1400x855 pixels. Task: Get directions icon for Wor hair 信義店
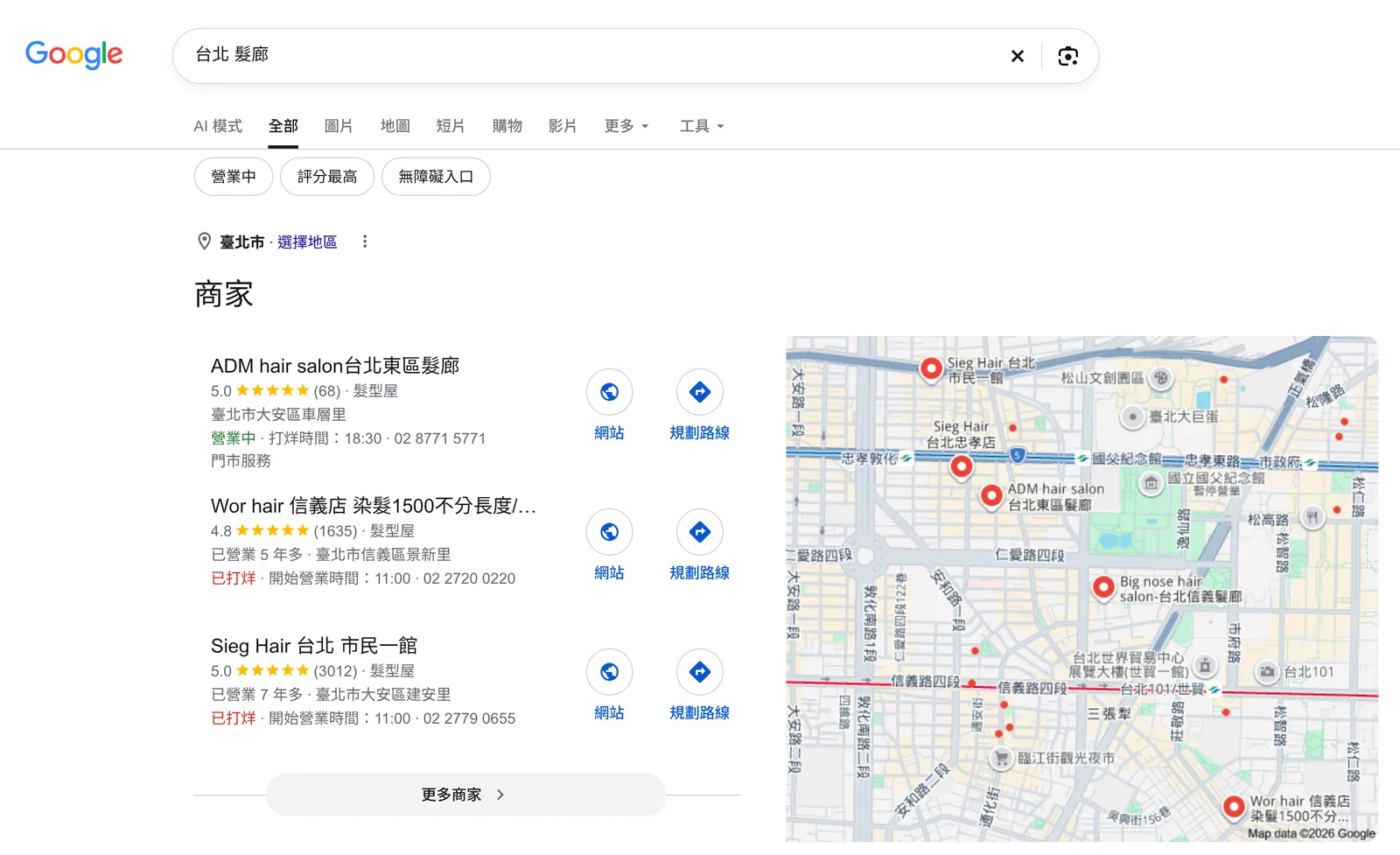pos(699,532)
